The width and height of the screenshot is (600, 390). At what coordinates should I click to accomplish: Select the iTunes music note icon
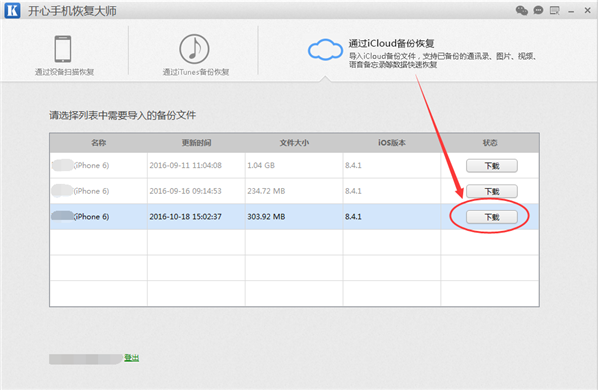[x=194, y=49]
